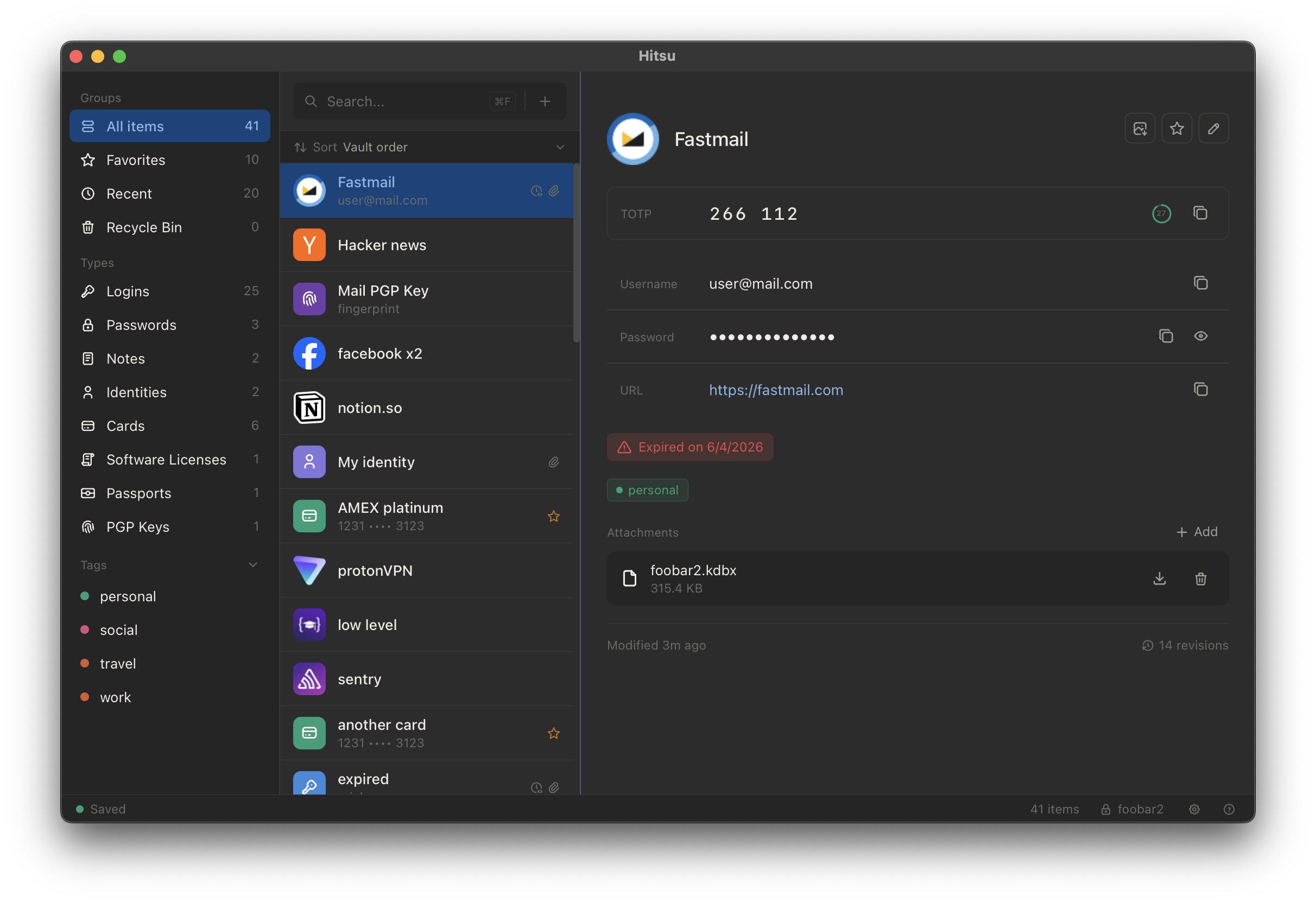Lock the foobar2 vault
The image size is (1316, 903).
(x=1131, y=809)
